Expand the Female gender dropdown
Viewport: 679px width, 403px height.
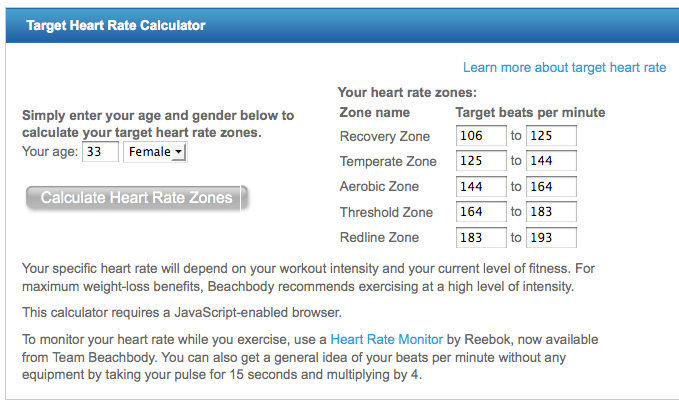click(x=155, y=152)
